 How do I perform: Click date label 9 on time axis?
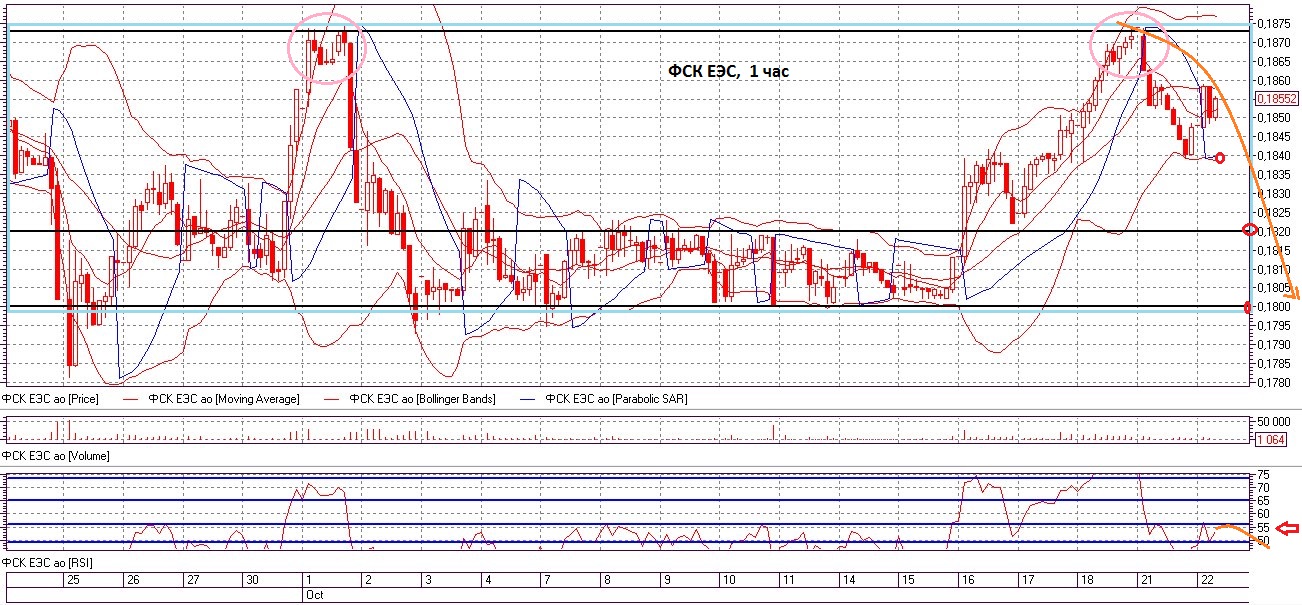[668, 580]
